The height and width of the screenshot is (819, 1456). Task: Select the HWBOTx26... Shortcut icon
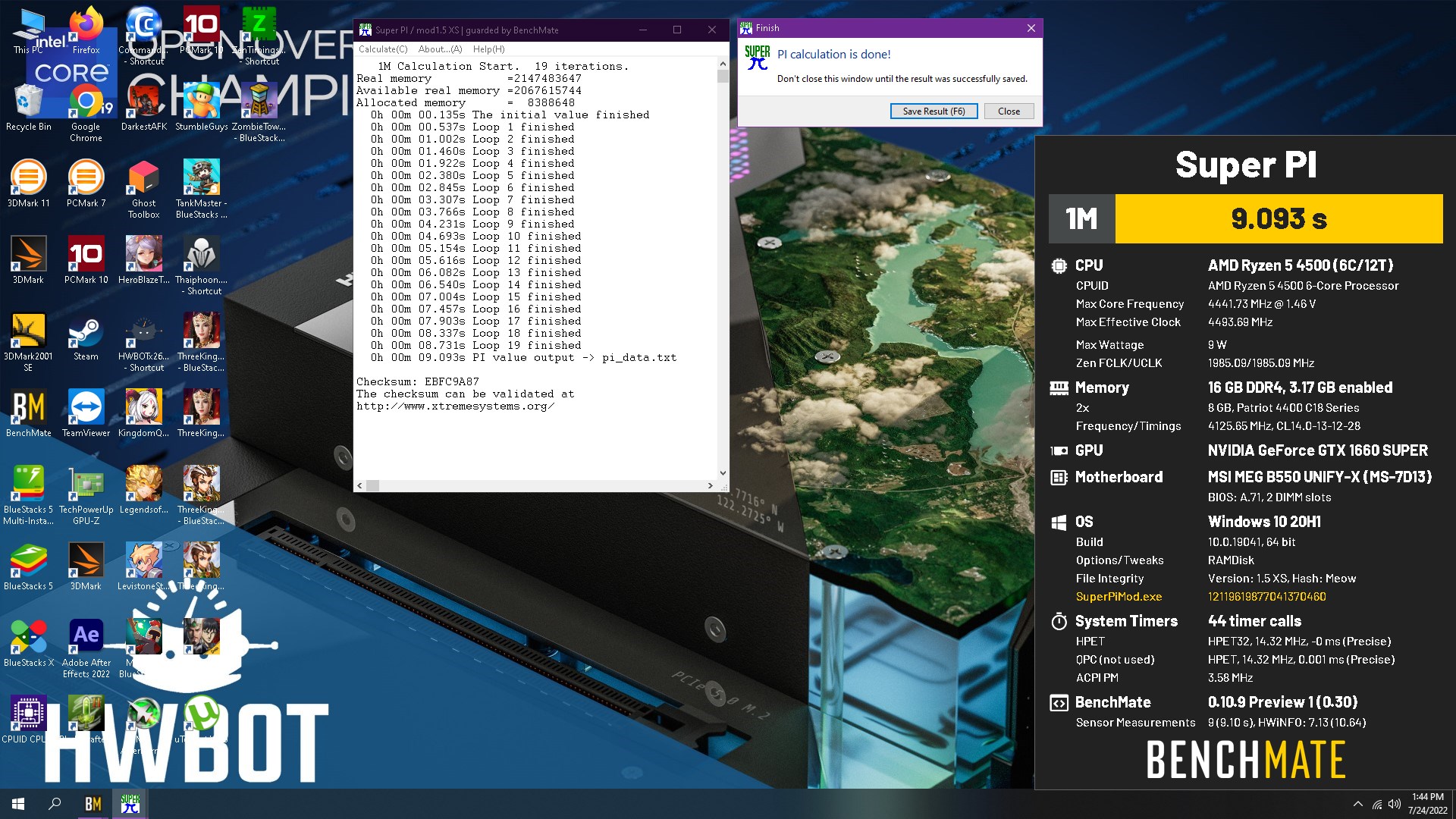[x=143, y=343]
